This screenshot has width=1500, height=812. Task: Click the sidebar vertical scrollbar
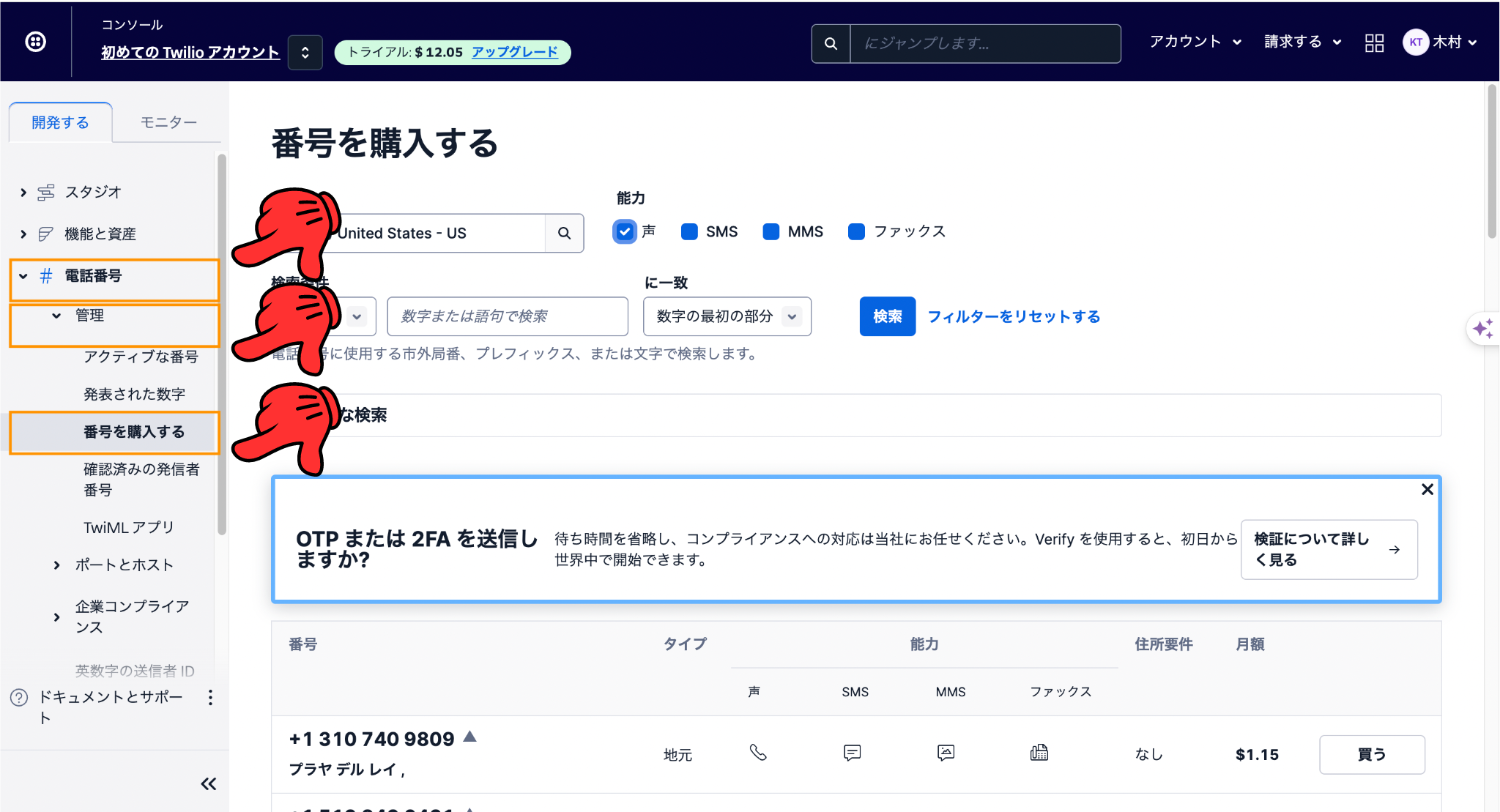[221, 344]
